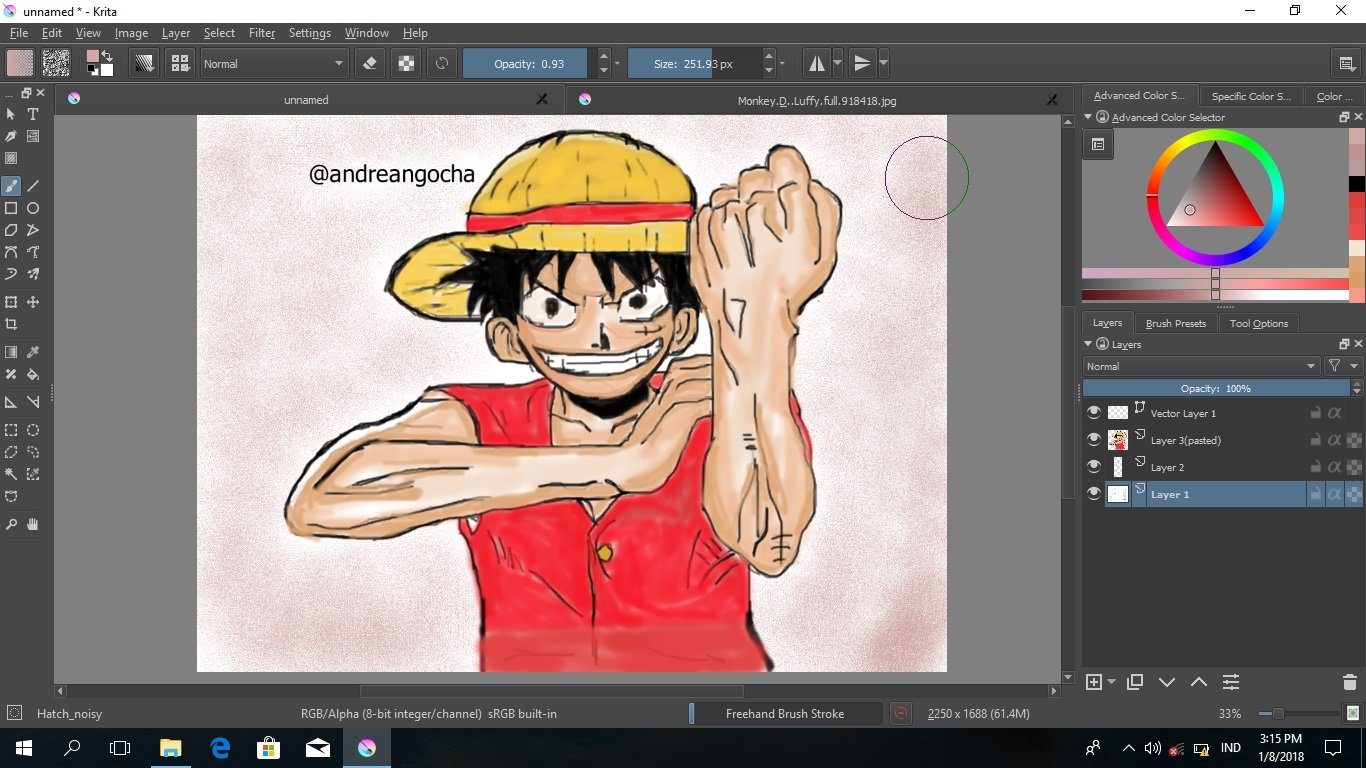This screenshot has width=1366, height=768.
Task: Select the Measure tool
Action: tap(33, 402)
